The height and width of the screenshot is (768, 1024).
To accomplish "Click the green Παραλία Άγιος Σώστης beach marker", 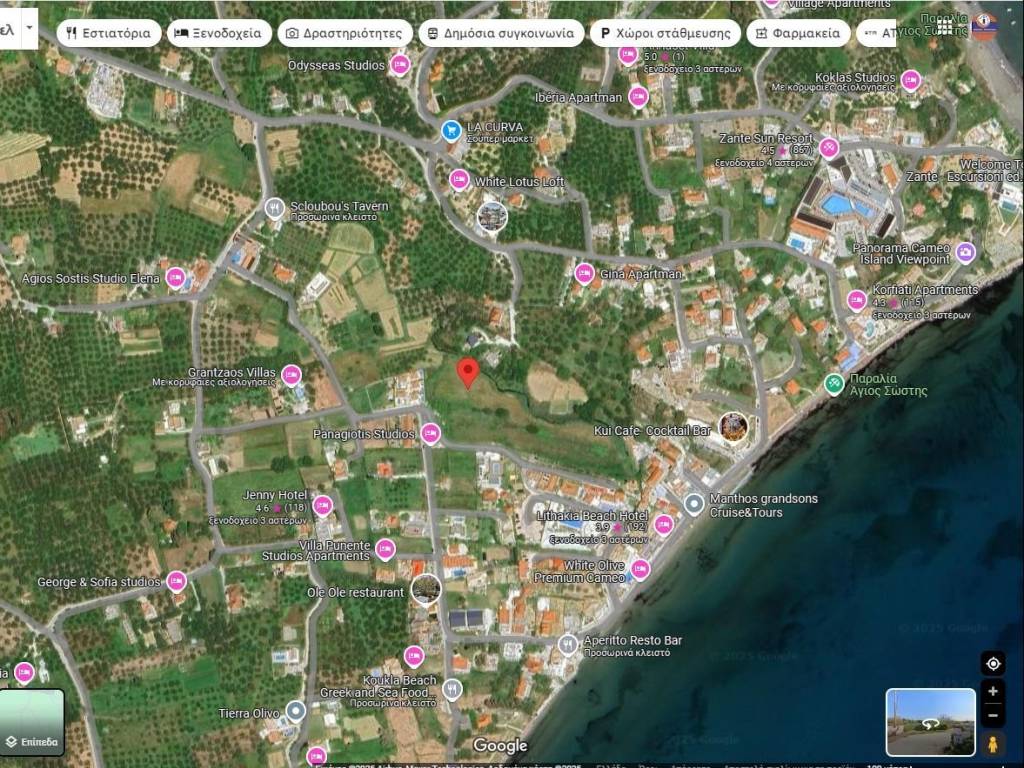I will point(834,384).
